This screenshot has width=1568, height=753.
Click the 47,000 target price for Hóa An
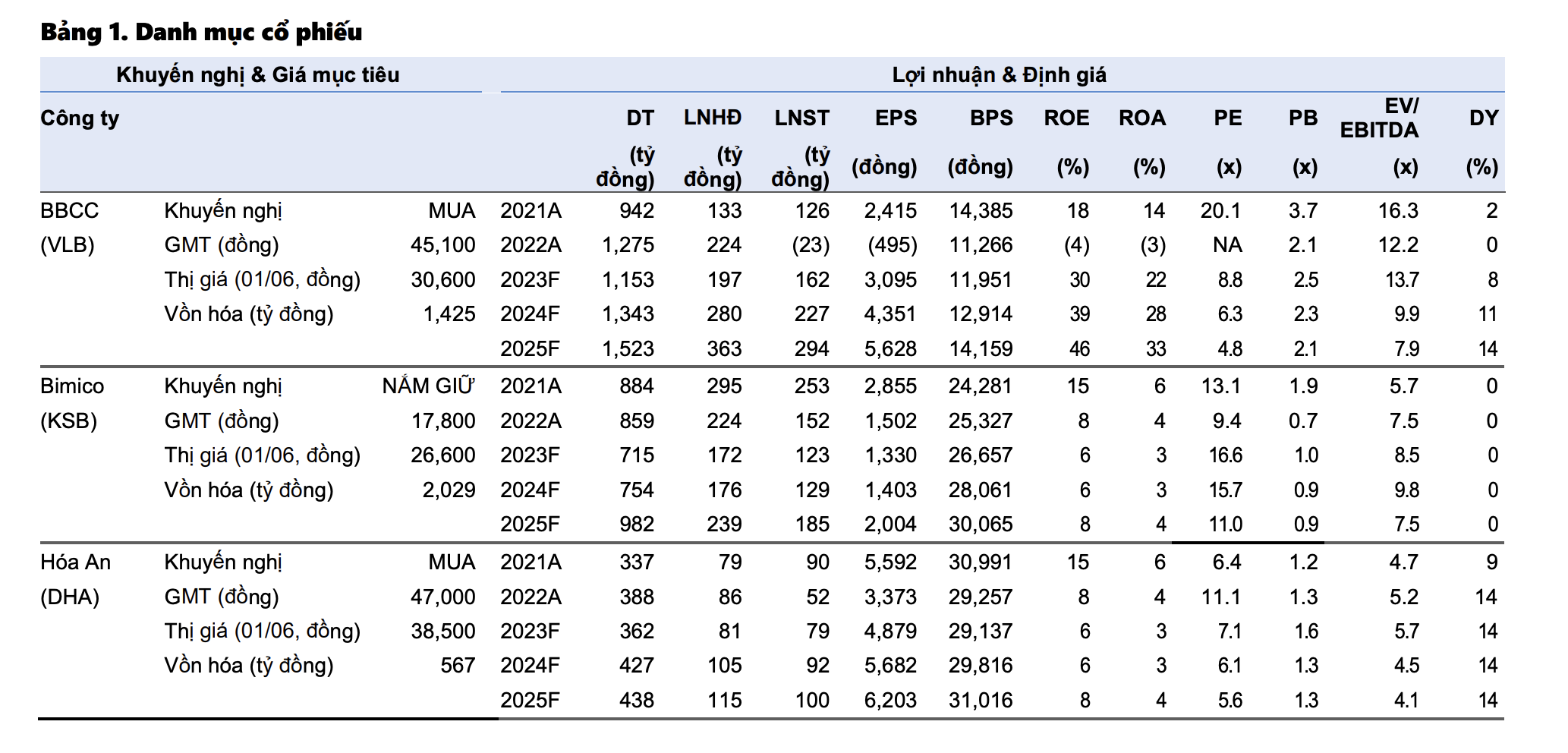click(442, 597)
